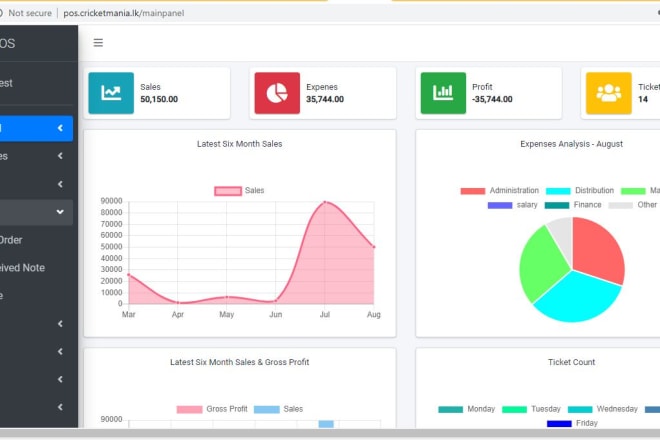Click the 'Latest Six Month Sales' chart title

tap(240, 144)
